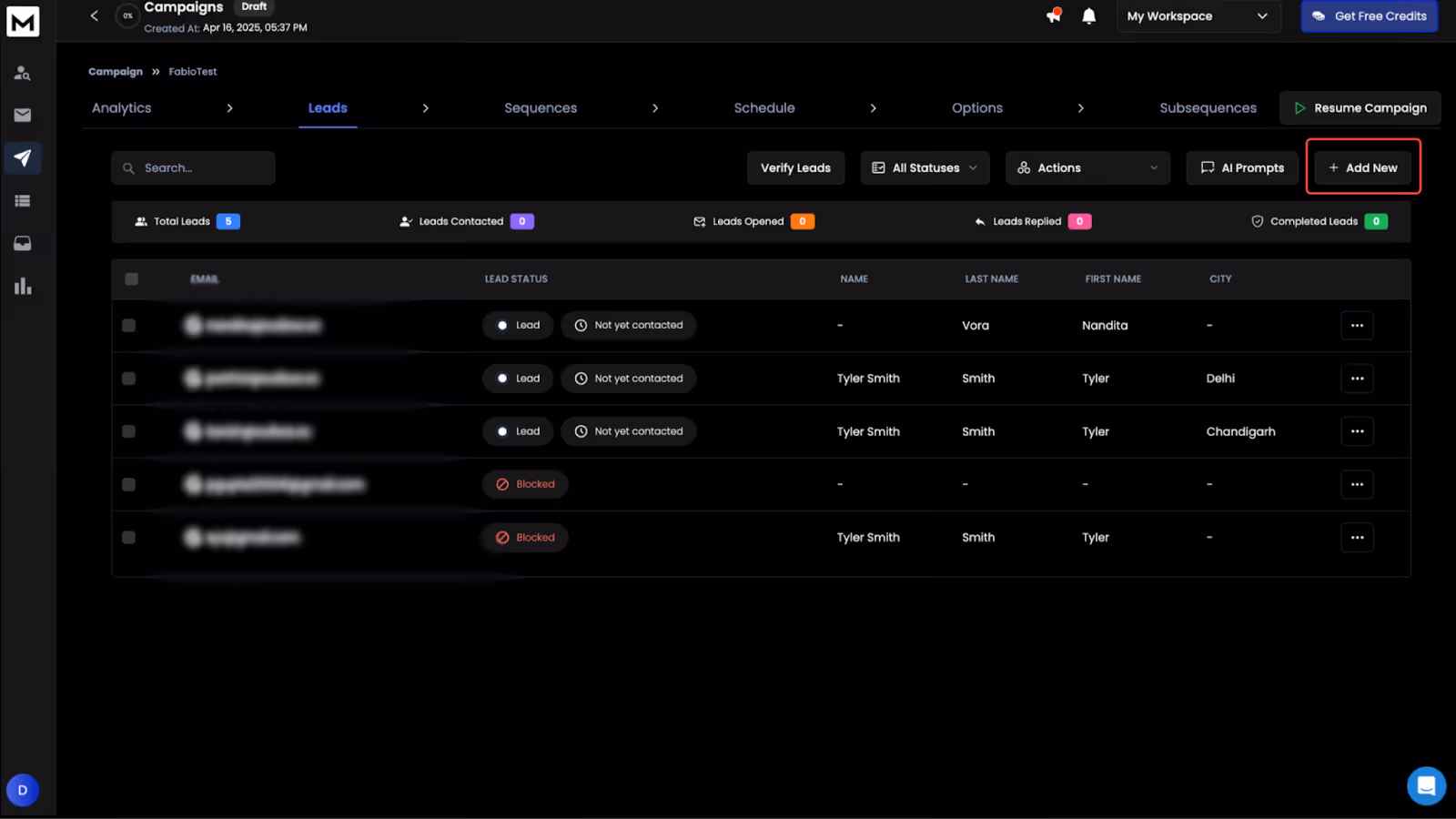1456x819 pixels.
Task: Click inside the leads search field
Action: [x=193, y=167]
